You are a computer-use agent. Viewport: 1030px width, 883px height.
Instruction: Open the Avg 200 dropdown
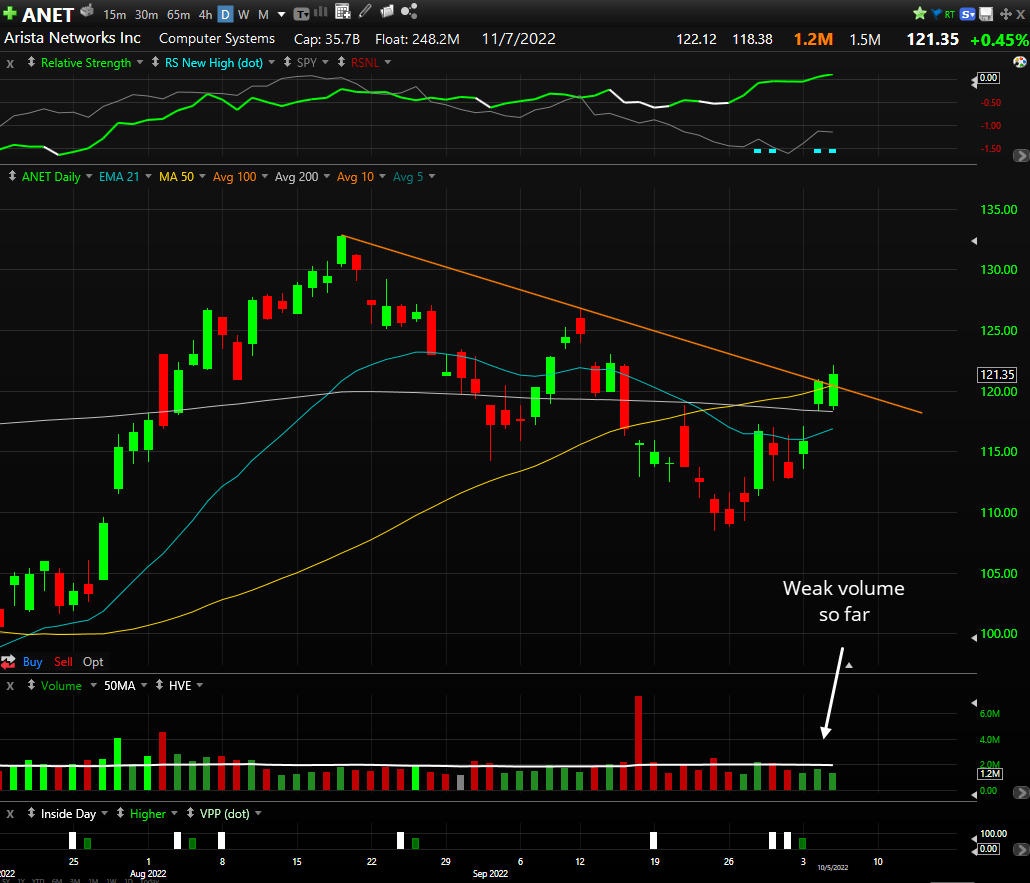coord(326,176)
